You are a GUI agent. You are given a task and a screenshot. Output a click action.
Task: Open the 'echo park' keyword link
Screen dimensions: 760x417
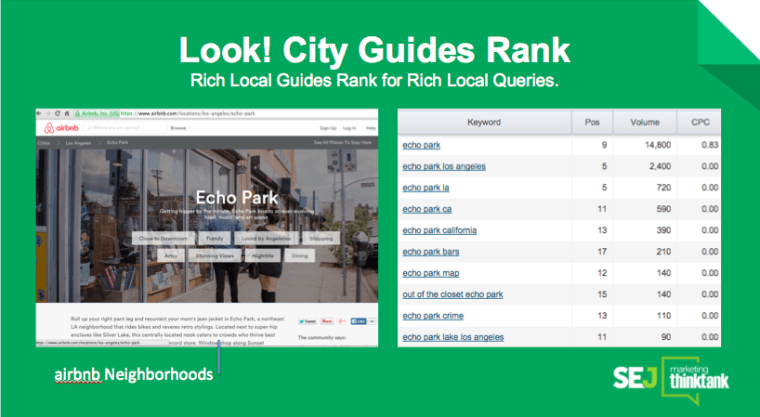point(421,145)
